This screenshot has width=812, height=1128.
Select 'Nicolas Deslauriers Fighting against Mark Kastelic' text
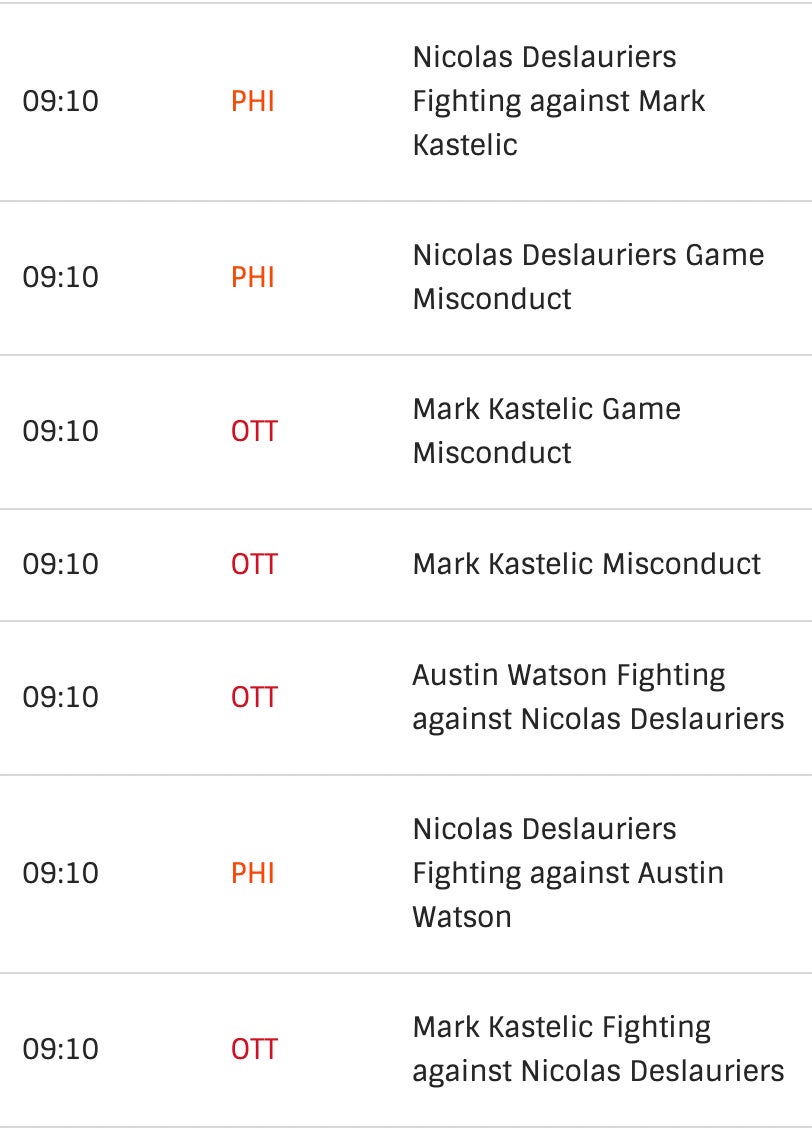pyautogui.click(x=559, y=101)
